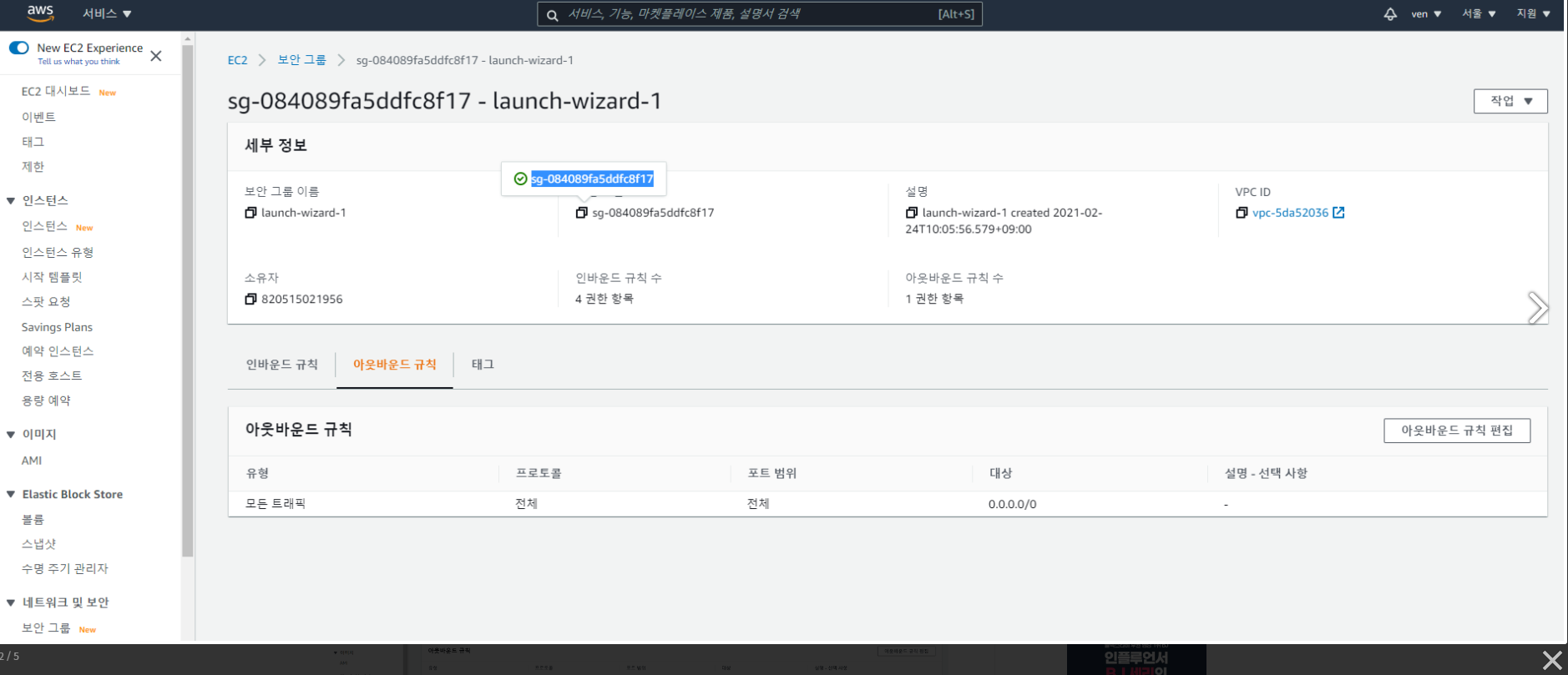Viewport: 1568px width, 675px height.
Task: Open VPC in new tab icon
Action: (1338, 213)
